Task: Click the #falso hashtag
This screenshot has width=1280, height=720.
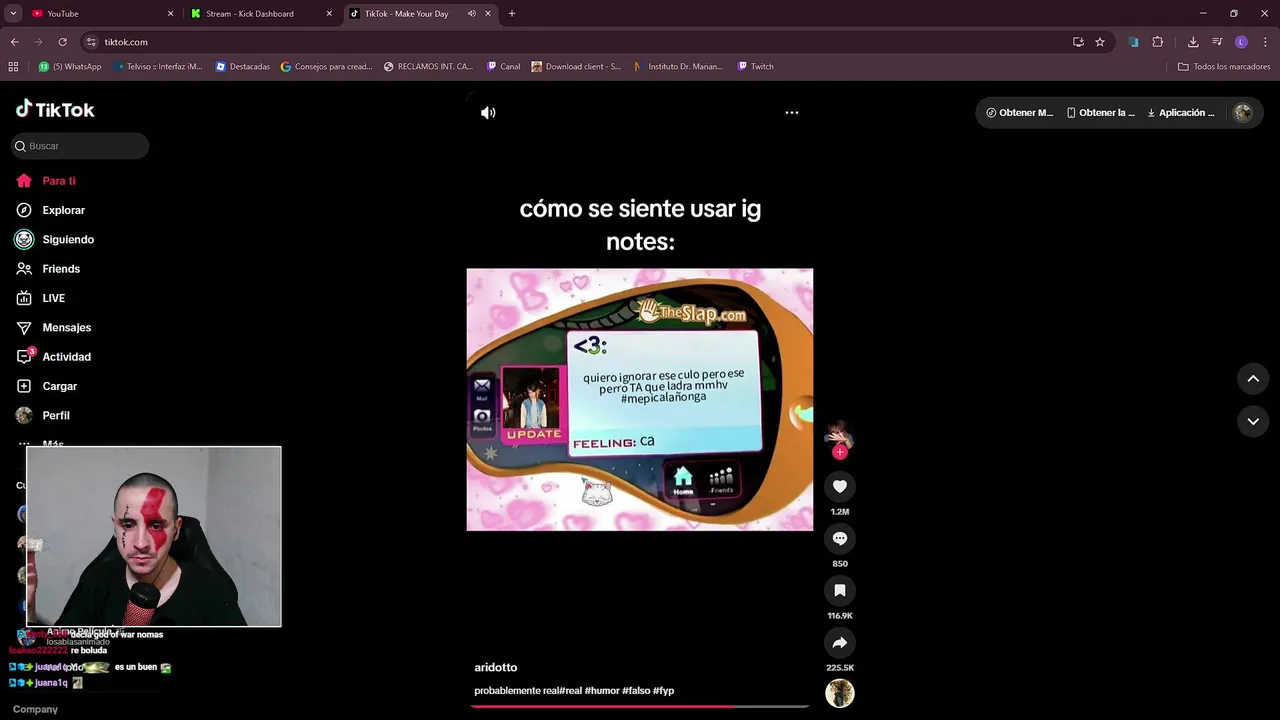Action: pos(636,691)
